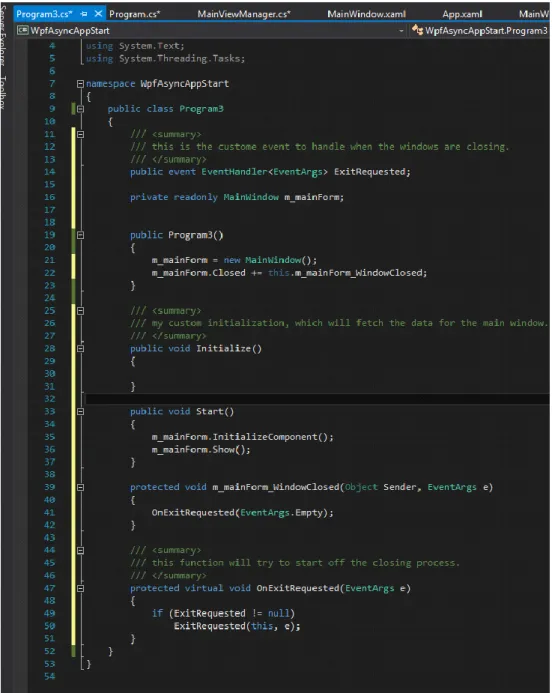Collapse the summary comment on line 25
Viewport: 552px width, 693px height.
(80, 311)
